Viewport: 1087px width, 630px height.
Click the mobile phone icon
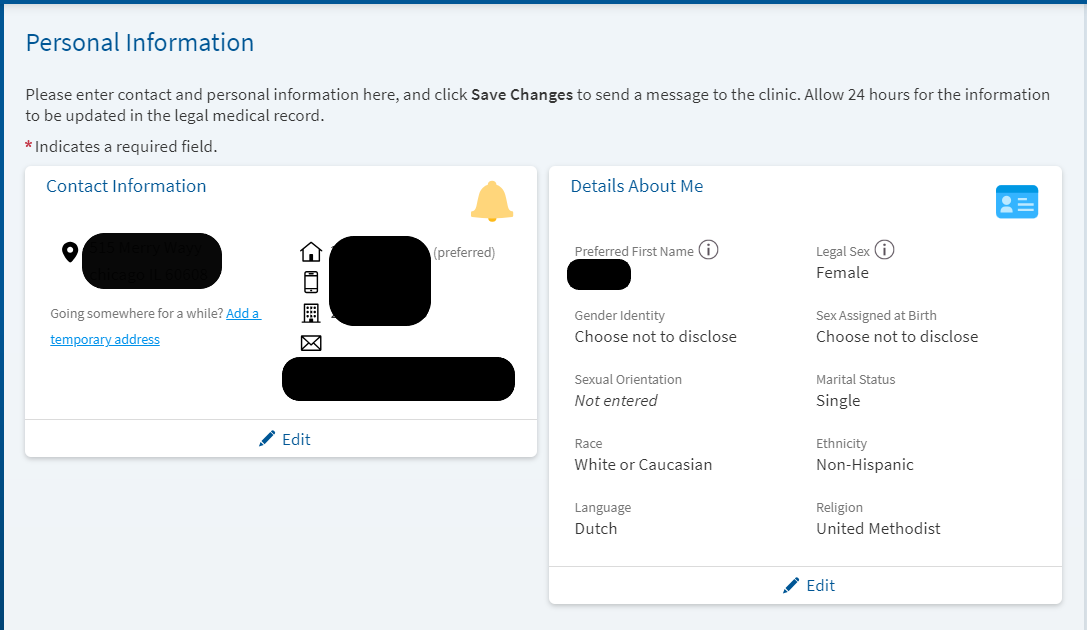point(311,282)
